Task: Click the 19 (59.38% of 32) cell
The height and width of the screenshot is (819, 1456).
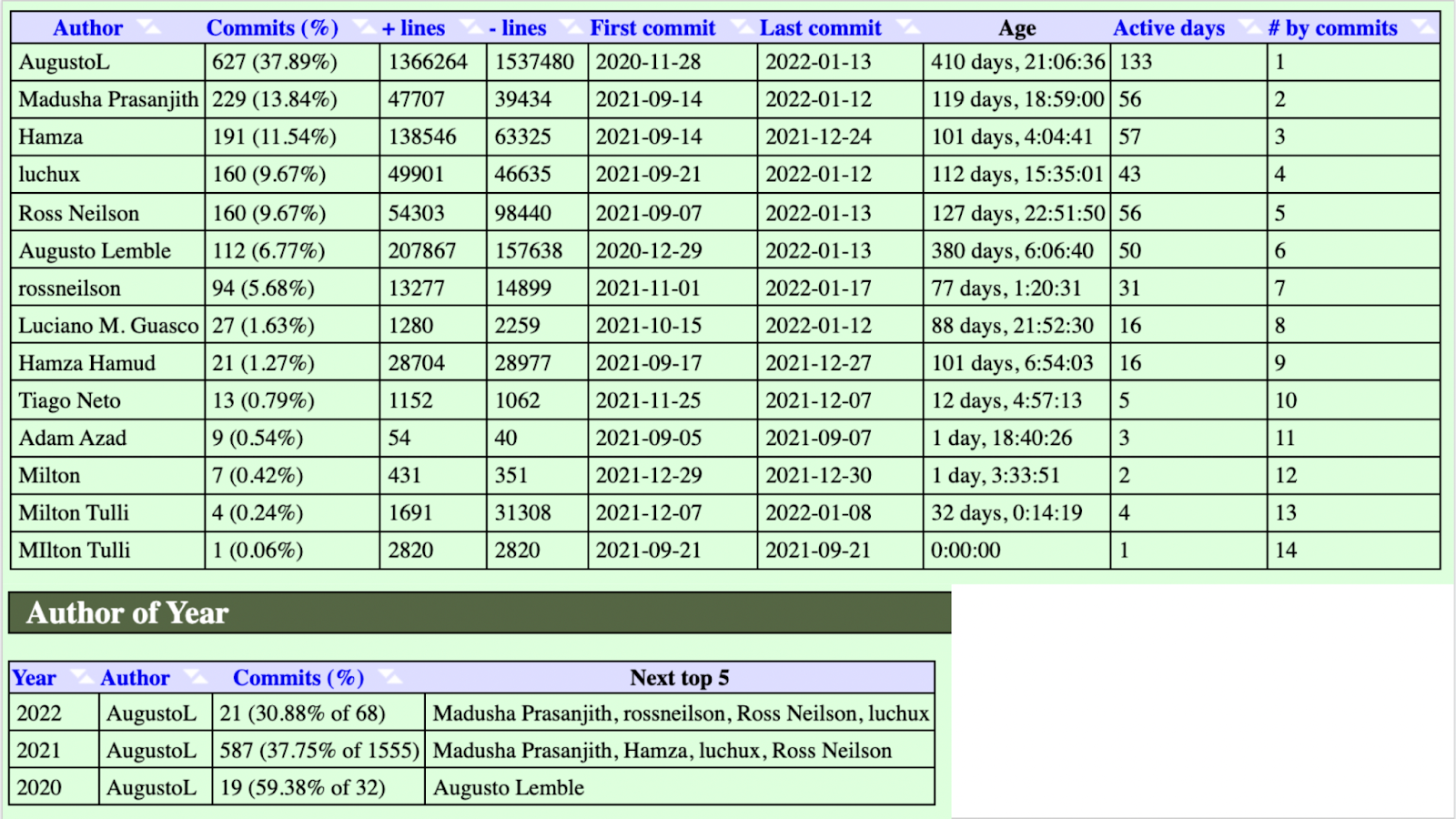Action: pyautogui.click(x=318, y=788)
